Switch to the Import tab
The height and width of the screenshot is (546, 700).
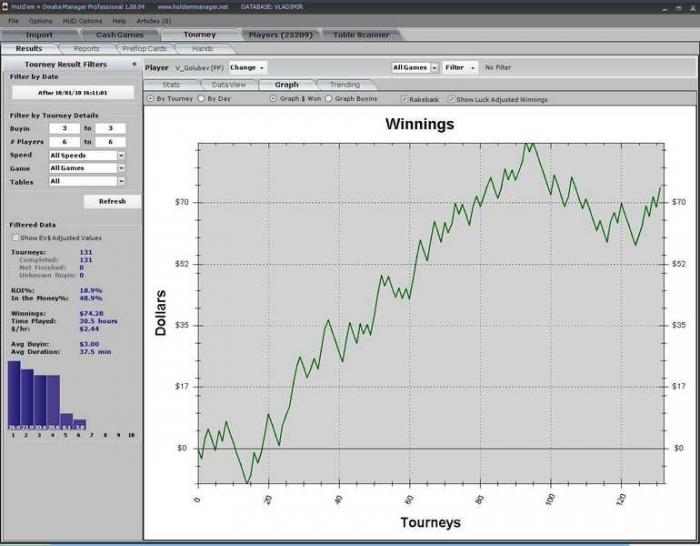tap(39, 35)
